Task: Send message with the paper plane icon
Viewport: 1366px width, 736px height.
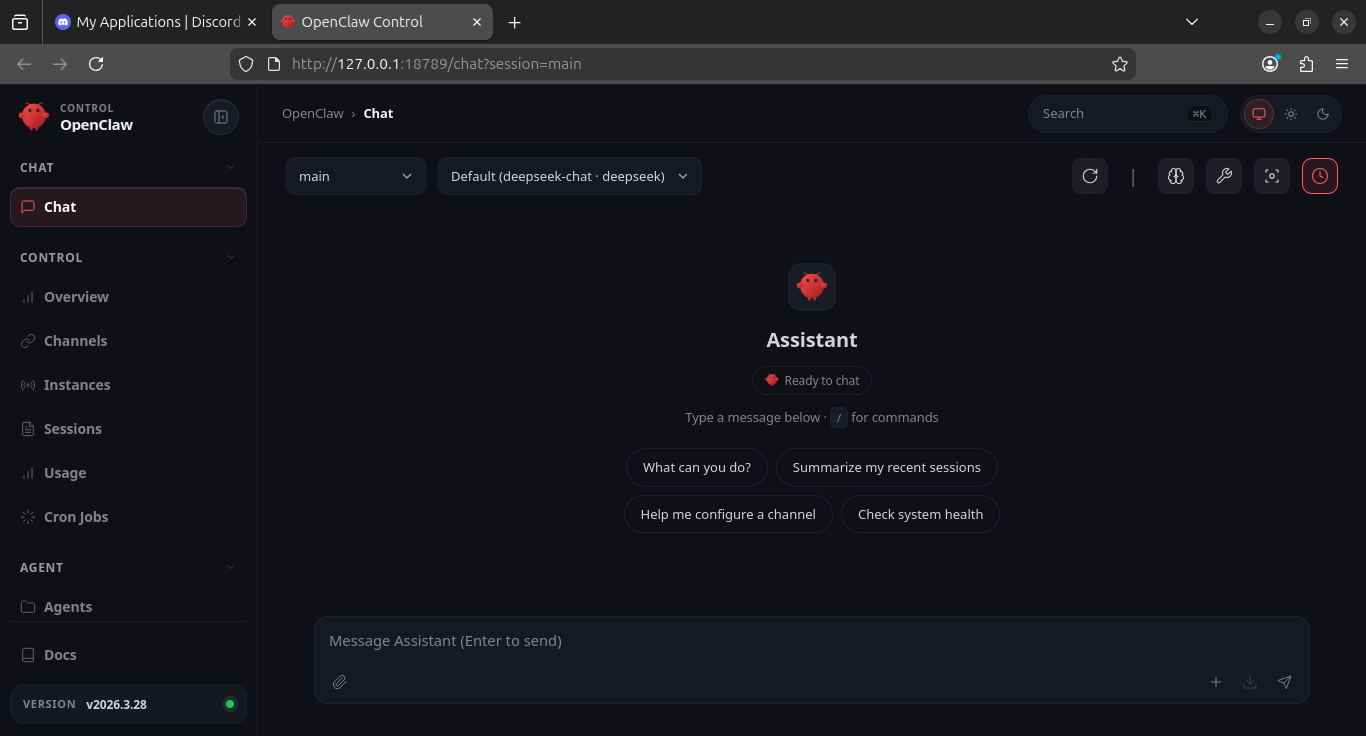Action: coord(1285,682)
